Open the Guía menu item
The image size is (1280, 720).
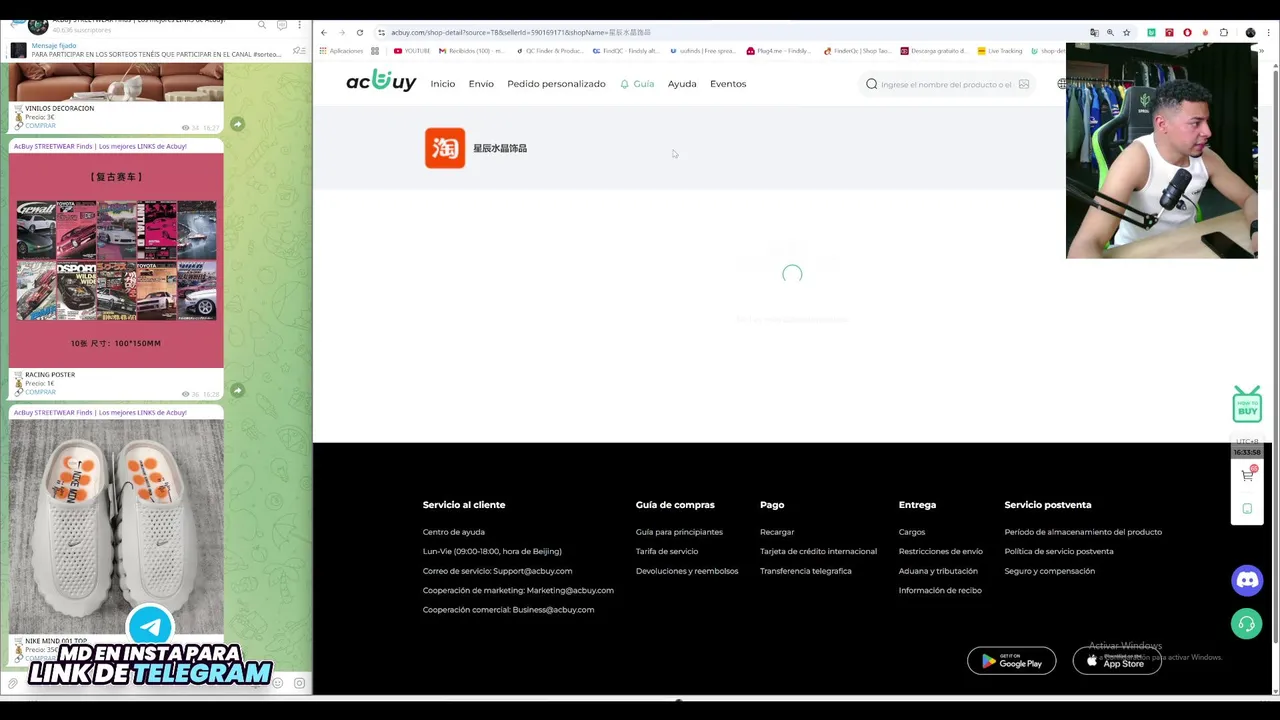(x=637, y=84)
